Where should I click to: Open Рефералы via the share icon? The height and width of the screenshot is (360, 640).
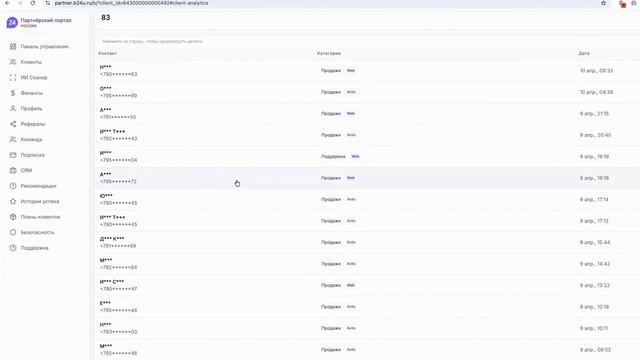pyautogui.click(x=13, y=124)
